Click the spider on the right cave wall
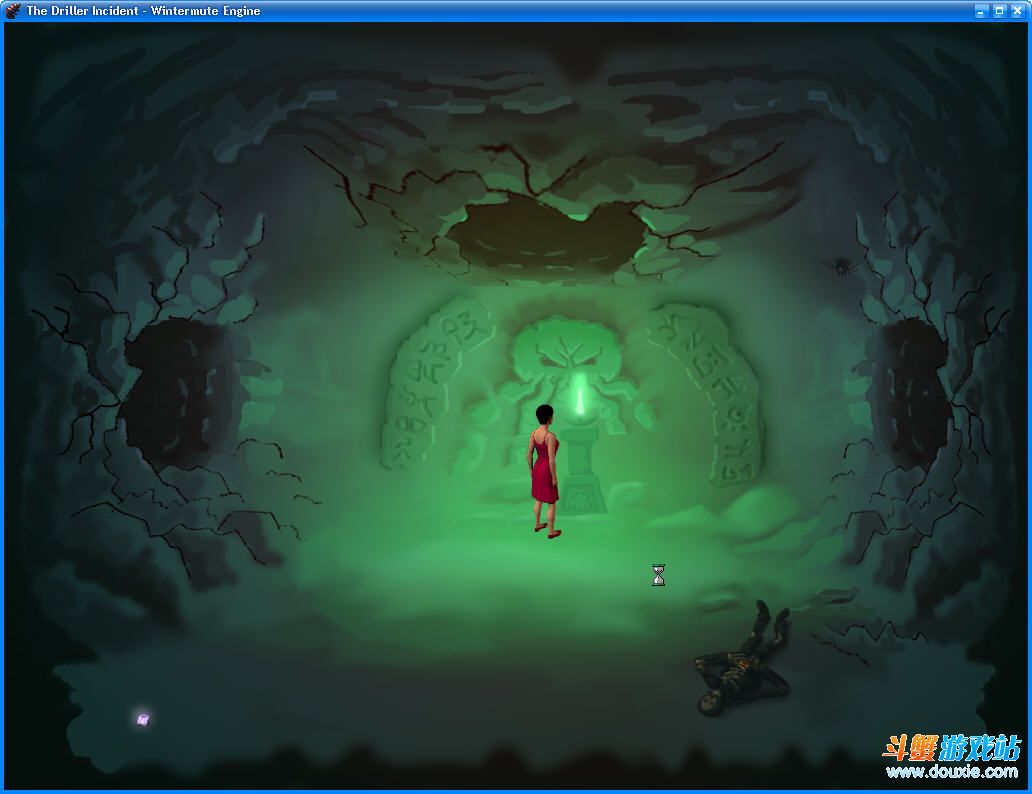Image resolution: width=1032 pixels, height=794 pixels. click(839, 266)
